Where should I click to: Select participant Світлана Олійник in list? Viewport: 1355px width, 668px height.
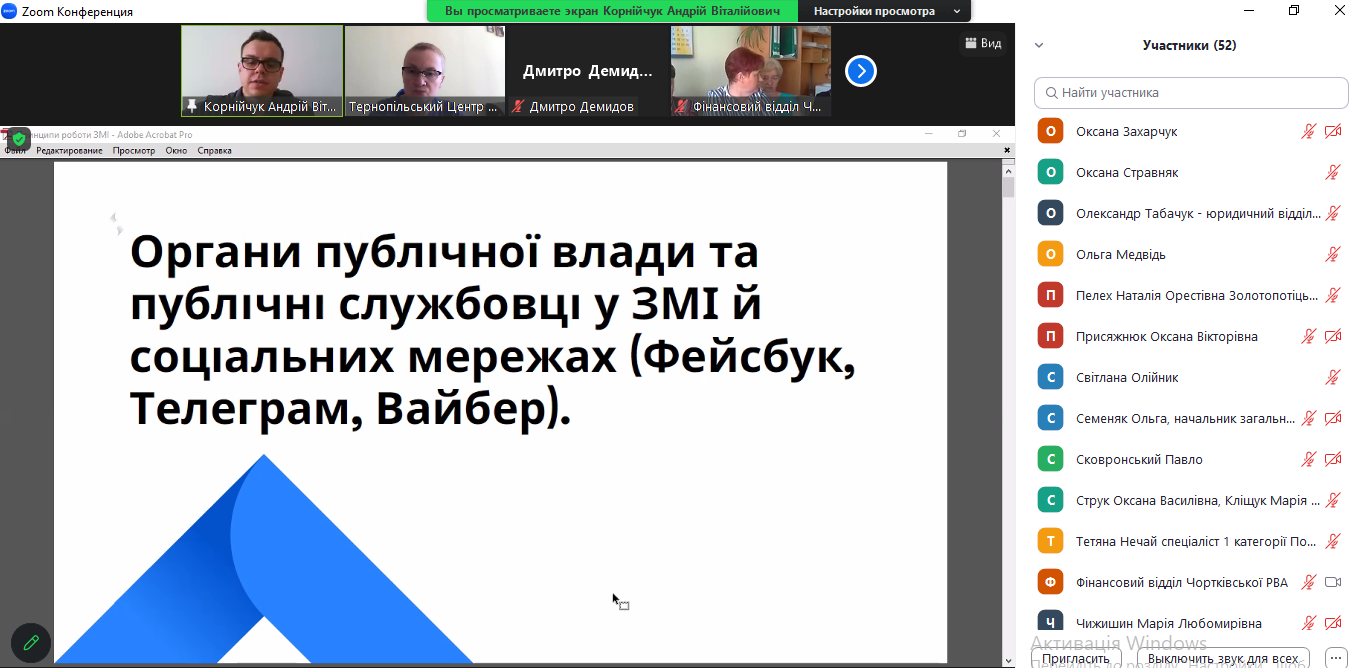pyautogui.click(x=1191, y=377)
